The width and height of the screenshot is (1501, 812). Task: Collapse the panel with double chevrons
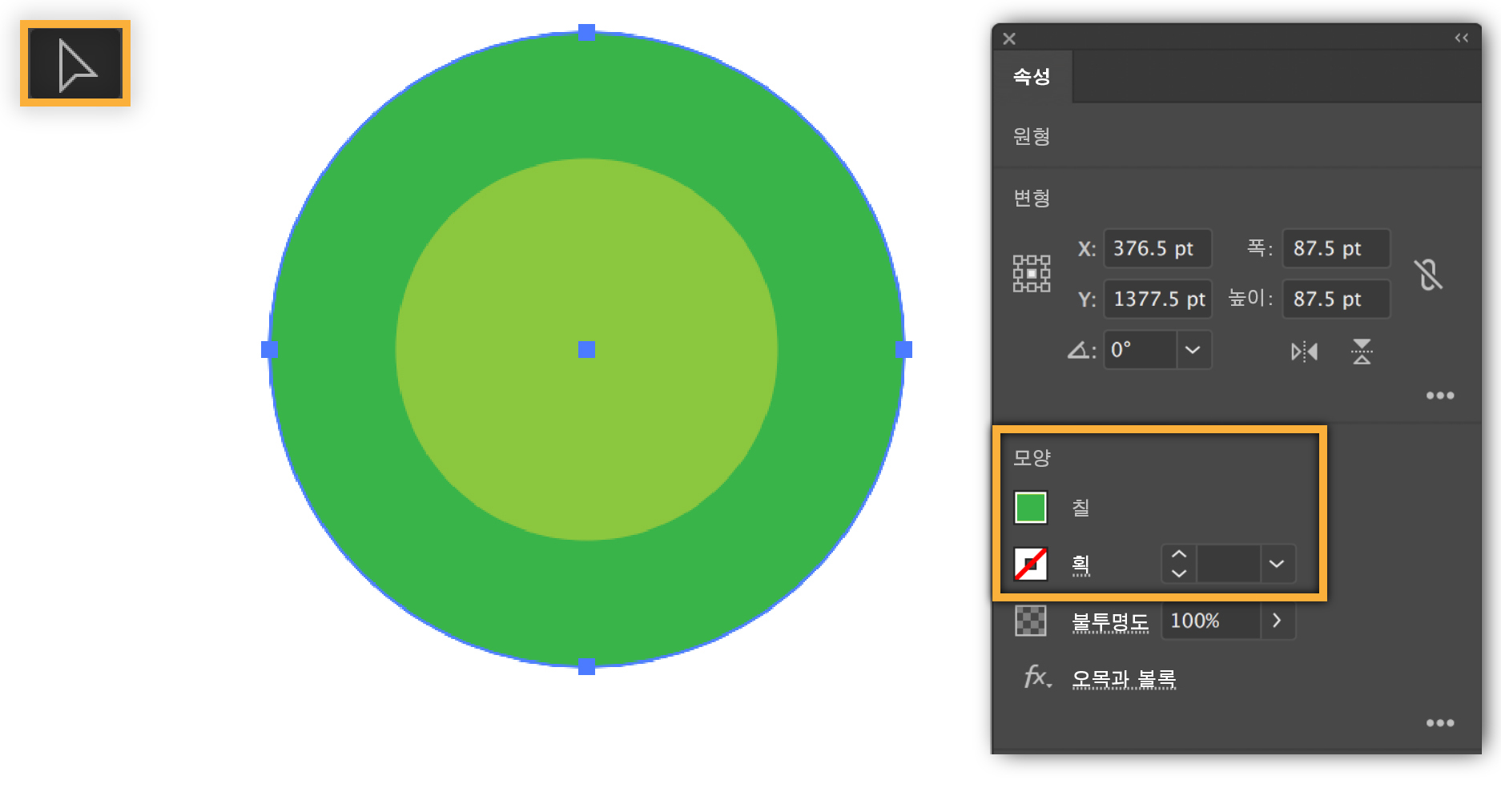(1462, 38)
